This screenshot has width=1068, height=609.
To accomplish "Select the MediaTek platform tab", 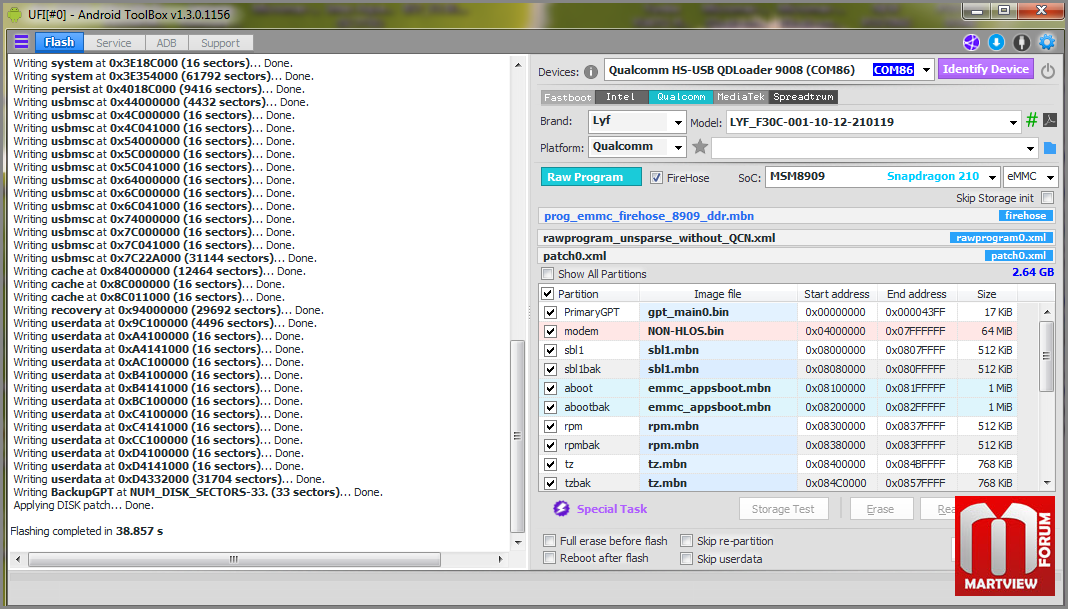I will pos(741,97).
